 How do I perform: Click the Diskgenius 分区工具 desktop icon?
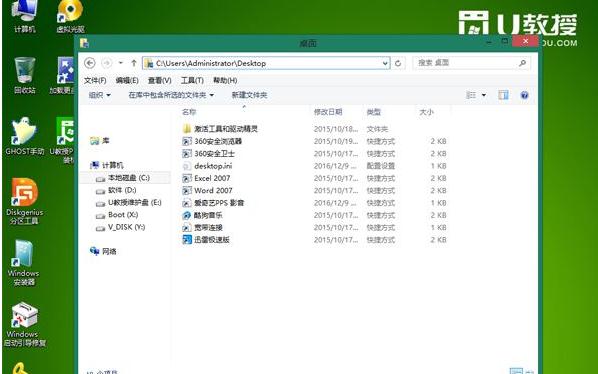[24, 201]
